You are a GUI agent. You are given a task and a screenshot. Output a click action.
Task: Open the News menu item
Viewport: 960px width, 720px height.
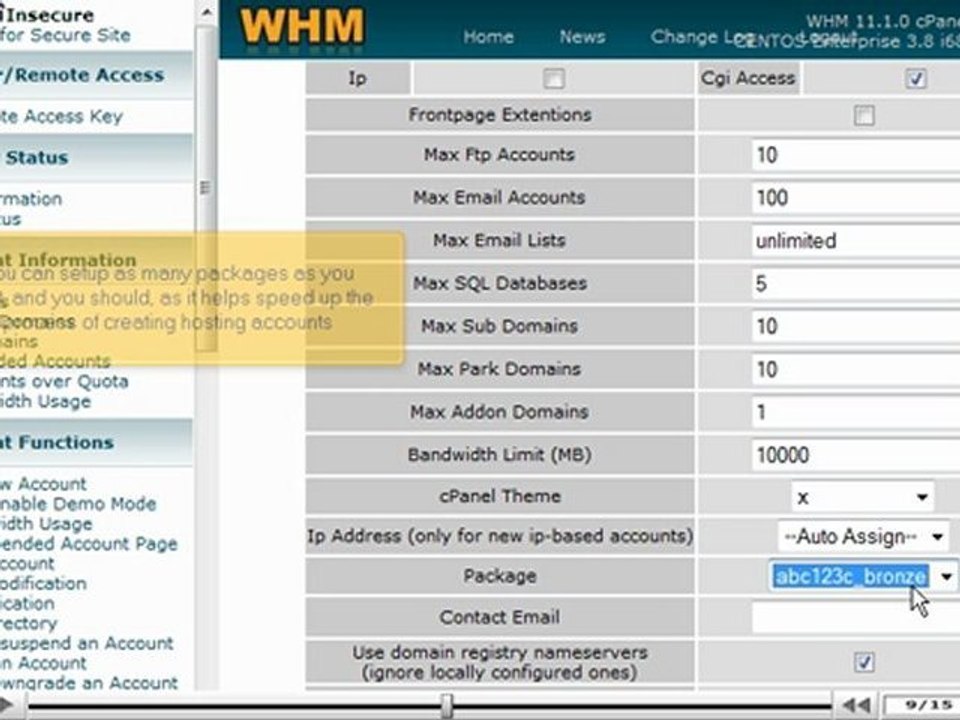(582, 37)
